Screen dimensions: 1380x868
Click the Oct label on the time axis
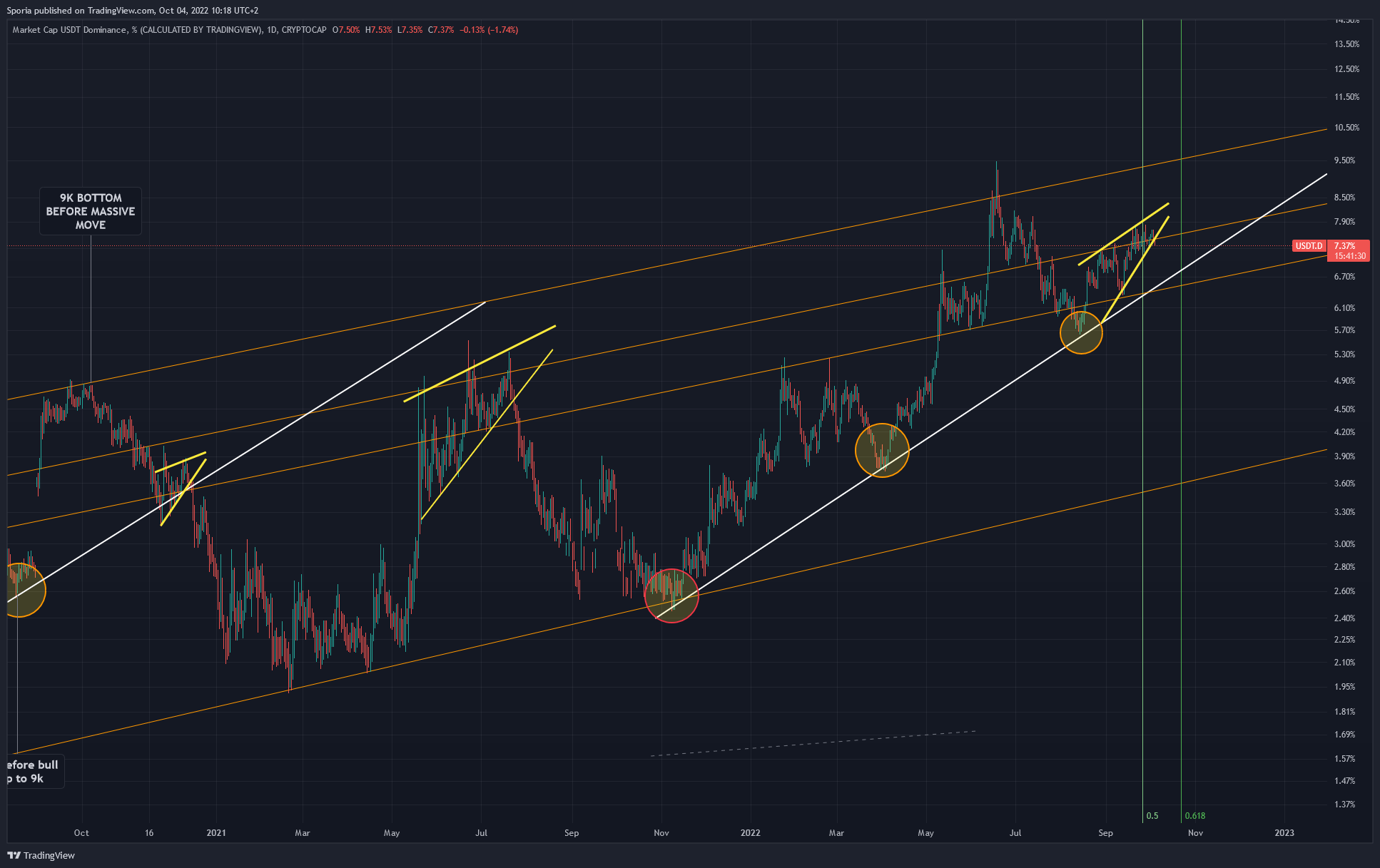point(81,833)
